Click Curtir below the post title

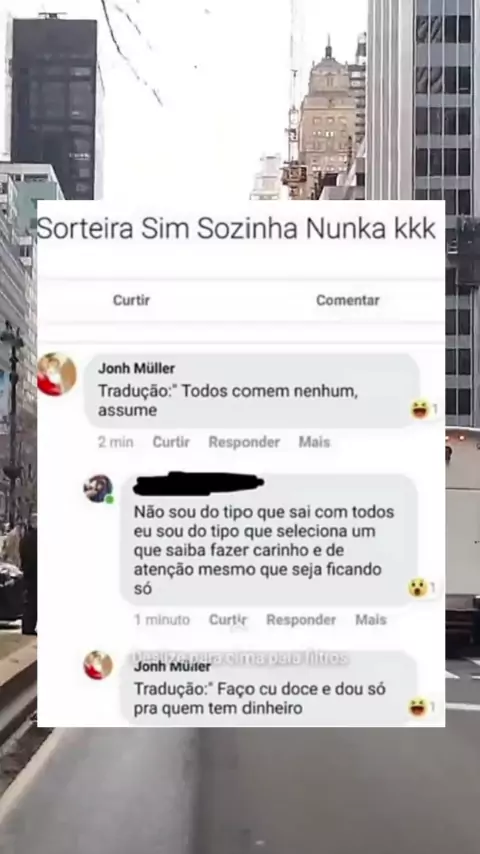131,300
